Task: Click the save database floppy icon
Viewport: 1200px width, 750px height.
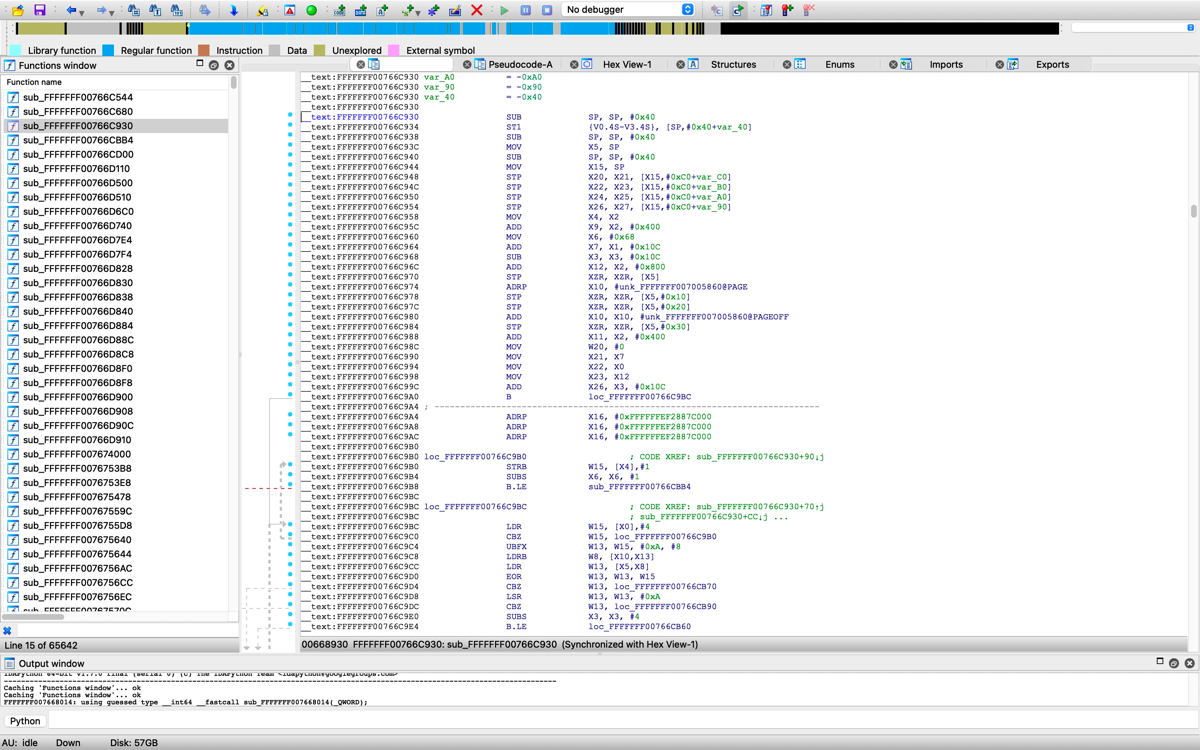Action: click(40, 10)
